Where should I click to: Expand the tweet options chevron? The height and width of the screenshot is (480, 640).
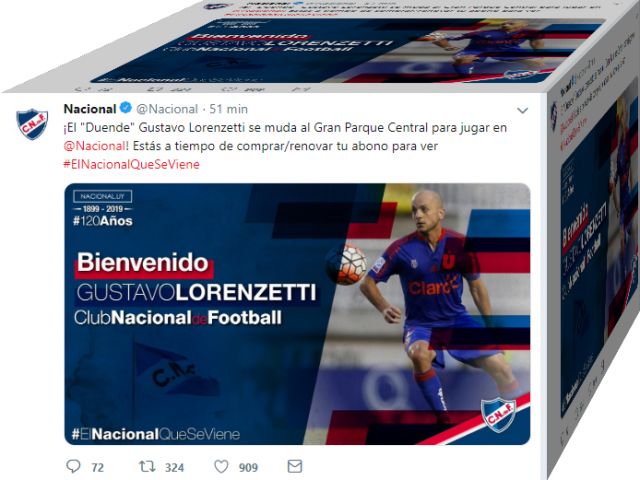click(x=522, y=111)
